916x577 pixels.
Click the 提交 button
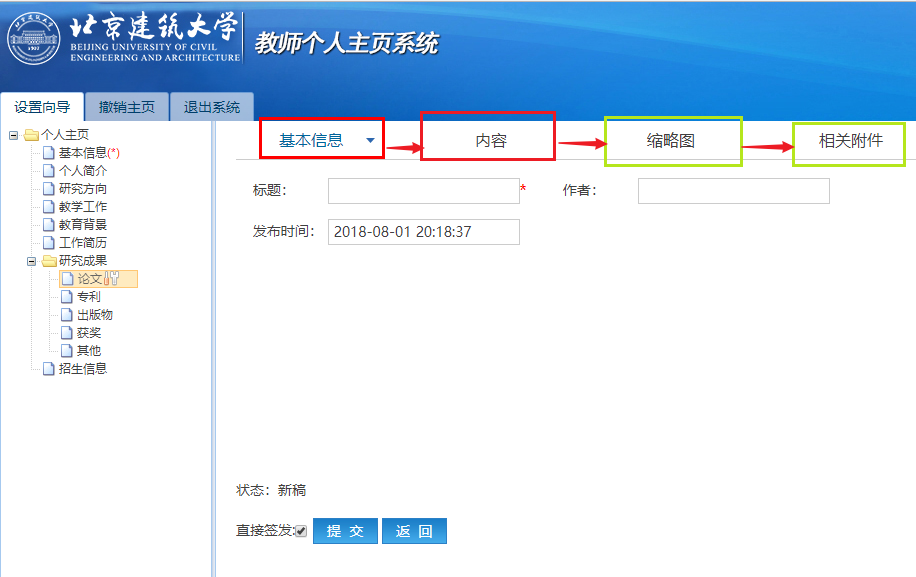(345, 531)
